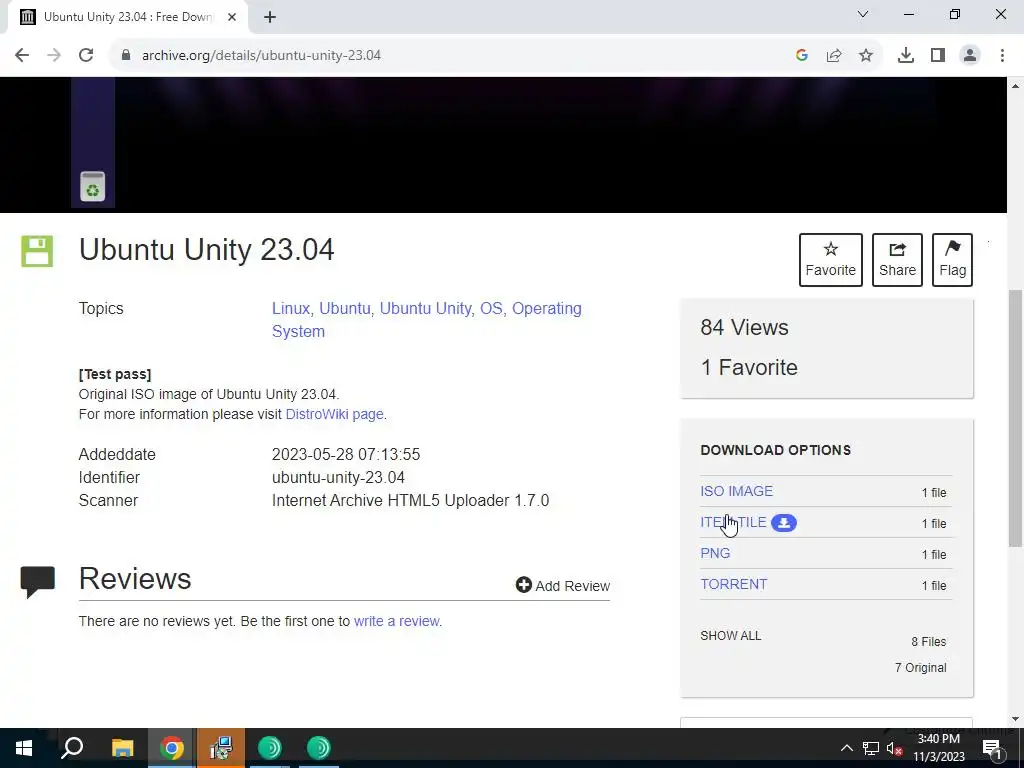Click SHOW ALL download files
1024x768 pixels.
point(731,635)
